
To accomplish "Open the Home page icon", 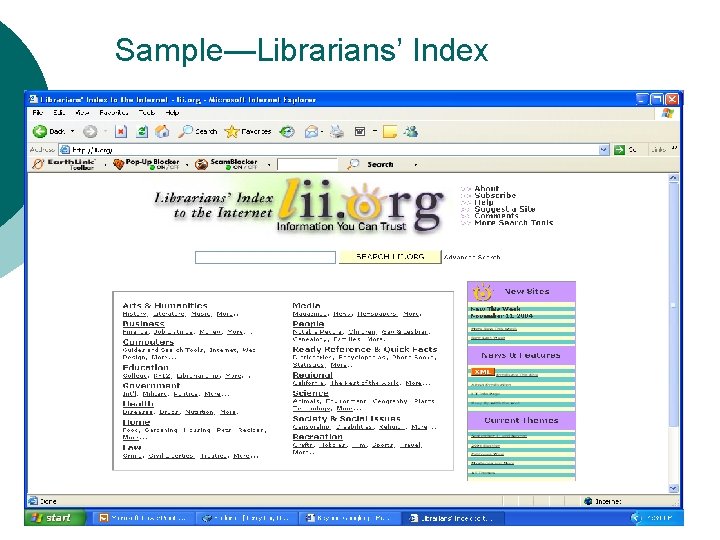I will [x=162, y=132].
